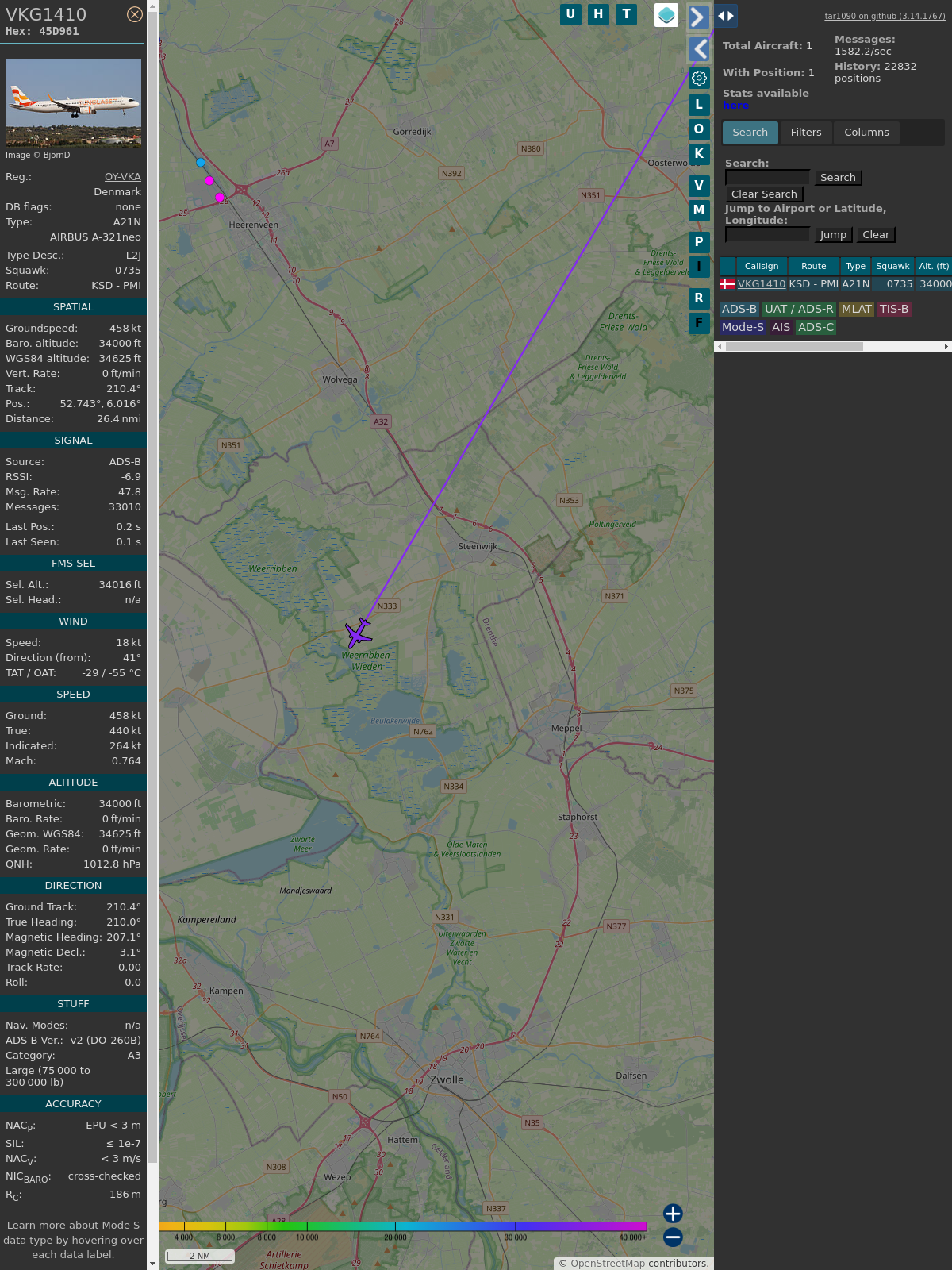Screen dimensions: 952x1270
Task: Toggle sidebar width with double-arrow button
Action: (x=725, y=16)
